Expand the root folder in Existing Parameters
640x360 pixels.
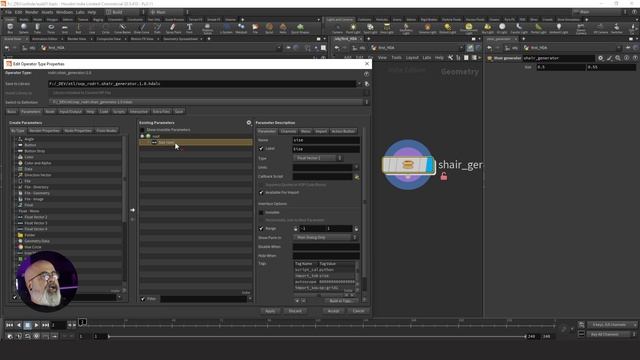(x=142, y=136)
